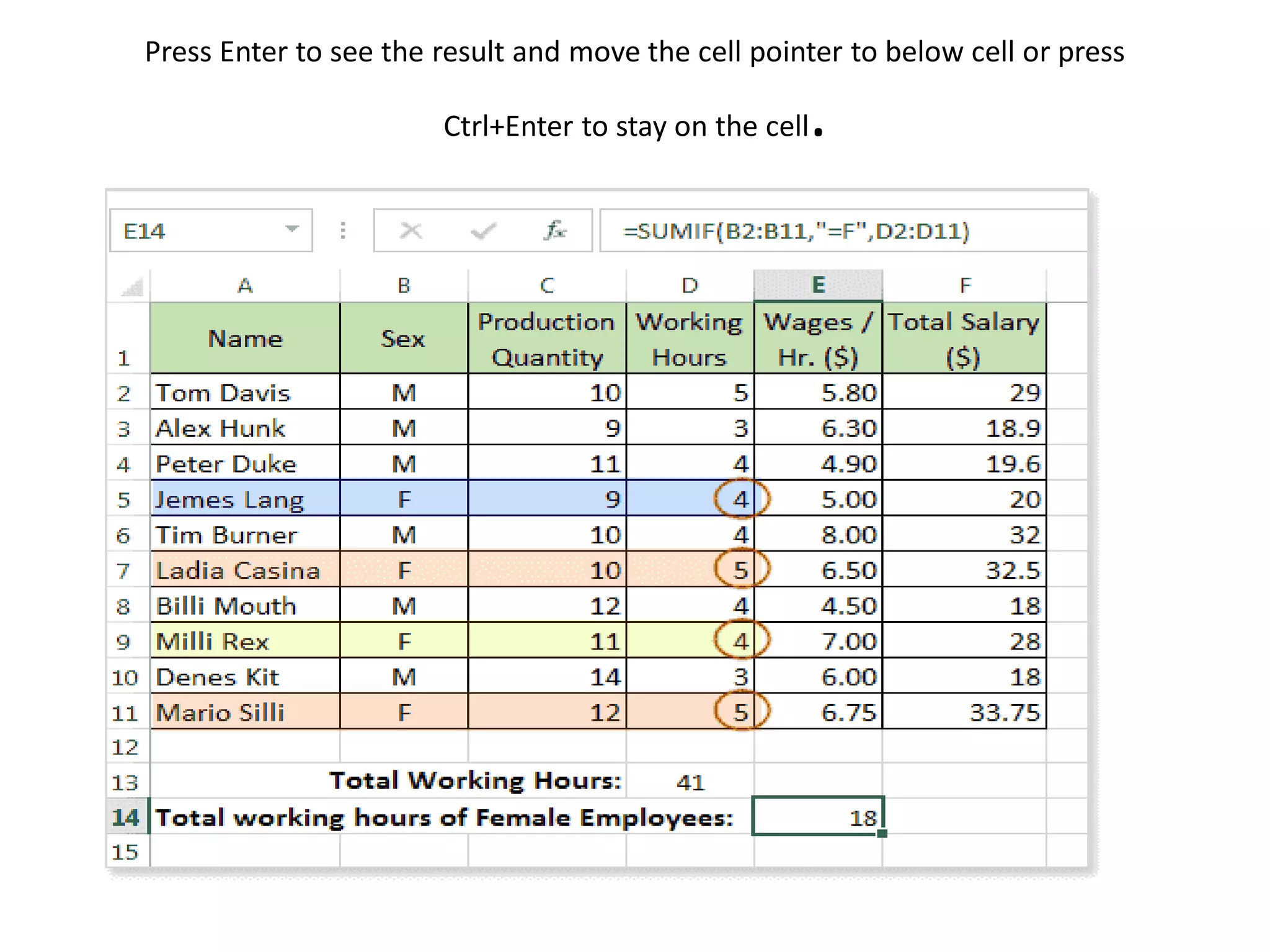This screenshot has height=952, width=1270.
Task: Click the Select All corner triangle
Action: (x=132, y=287)
